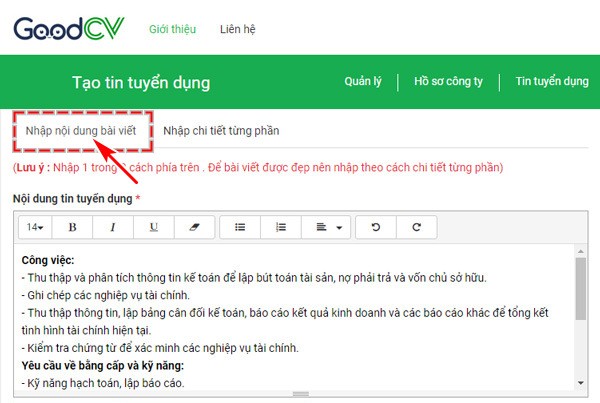Screen dimensions: 600x403
Task: Insert a bulleted list
Action: (x=240, y=227)
